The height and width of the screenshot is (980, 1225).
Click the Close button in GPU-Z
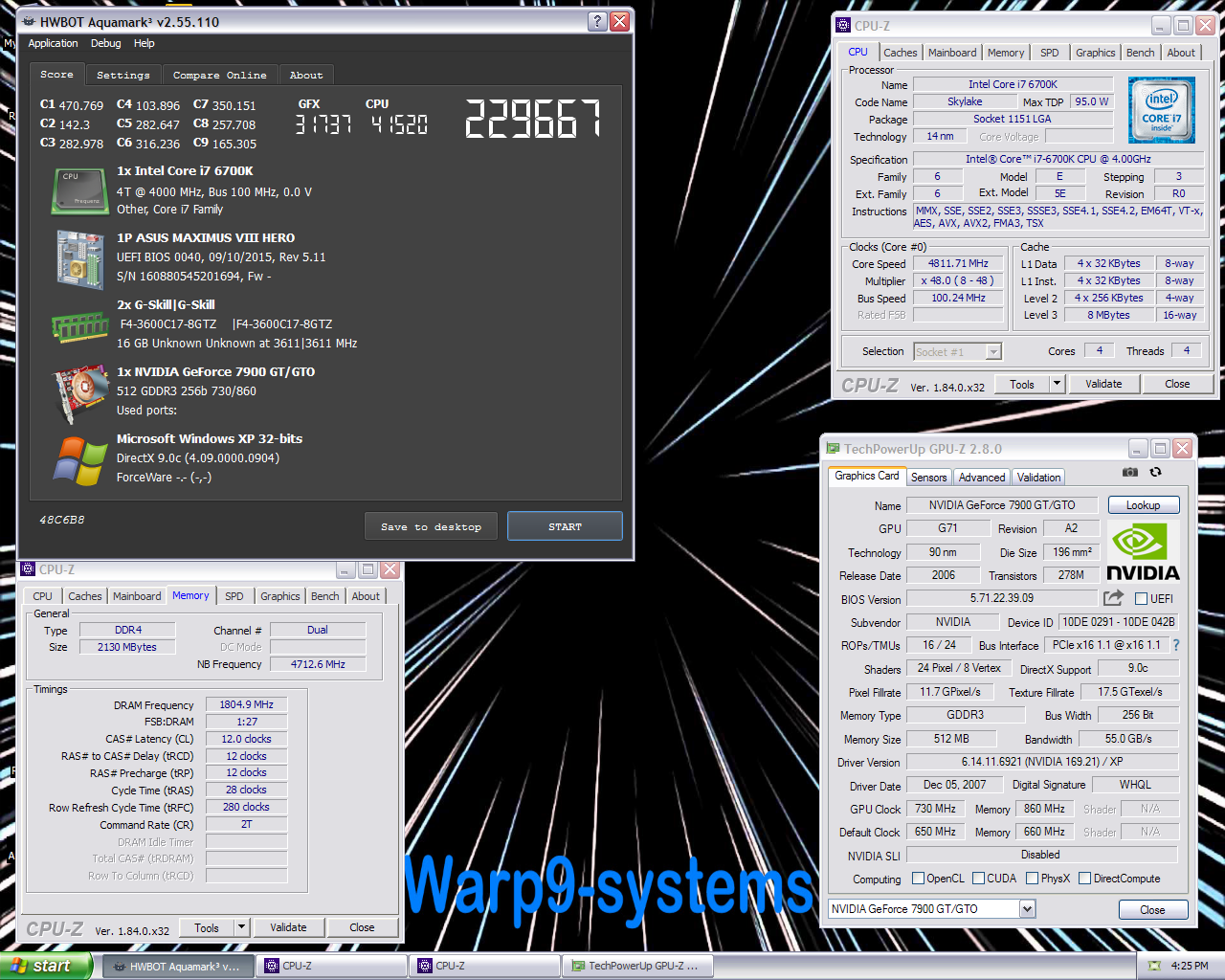[x=1152, y=910]
